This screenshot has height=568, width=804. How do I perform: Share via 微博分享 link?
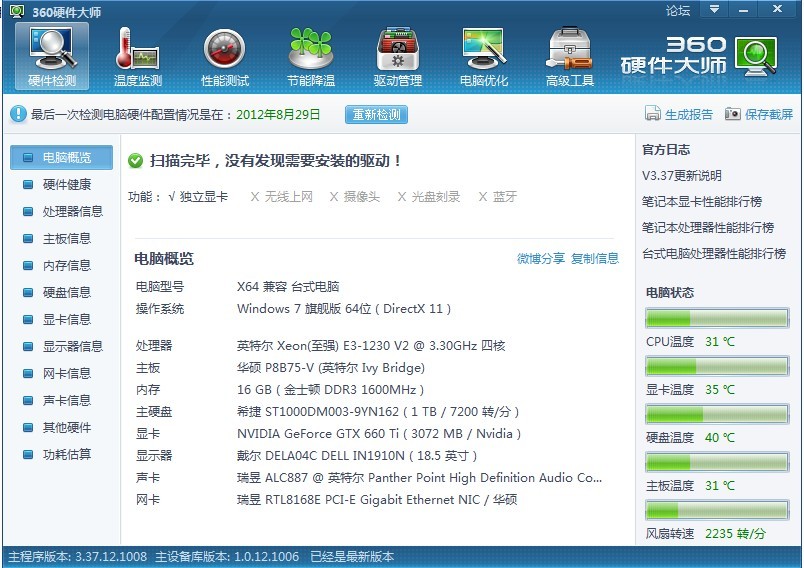[541, 258]
